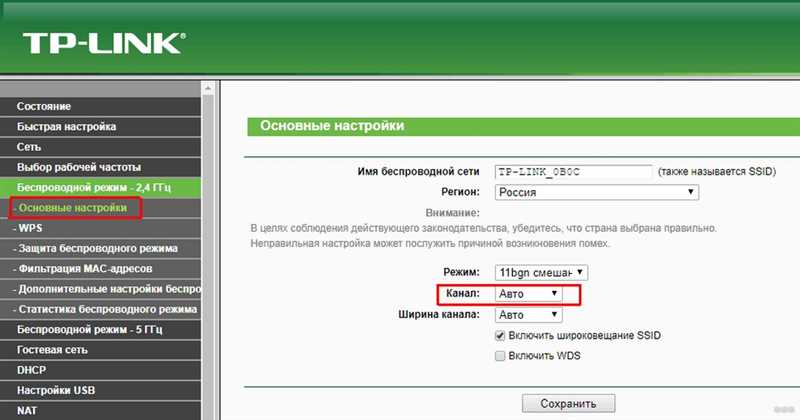Viewport: 800px width, 420px height.
Task: Click the Основные настройки page heading
Action: 332,126
